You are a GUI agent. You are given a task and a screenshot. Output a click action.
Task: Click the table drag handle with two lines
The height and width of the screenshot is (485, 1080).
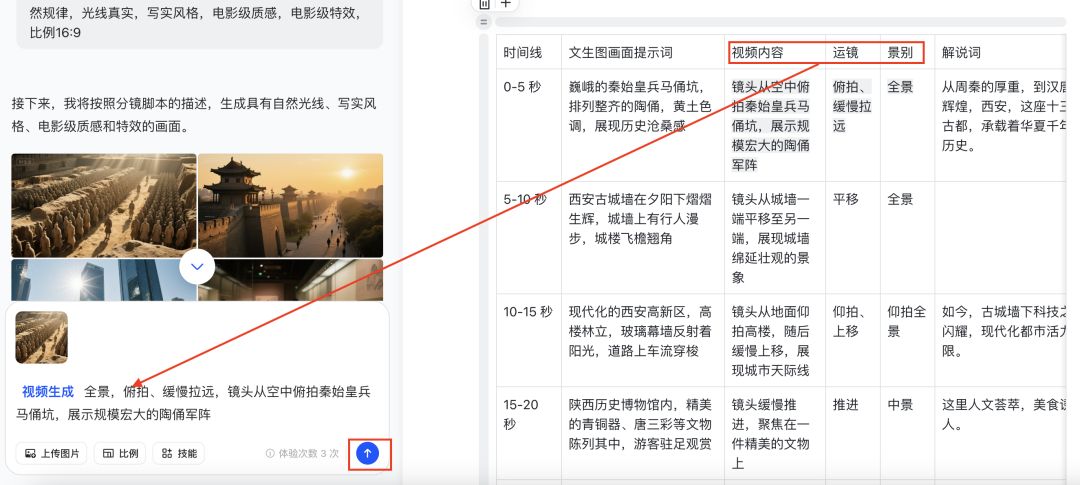[x=484, y=23]
